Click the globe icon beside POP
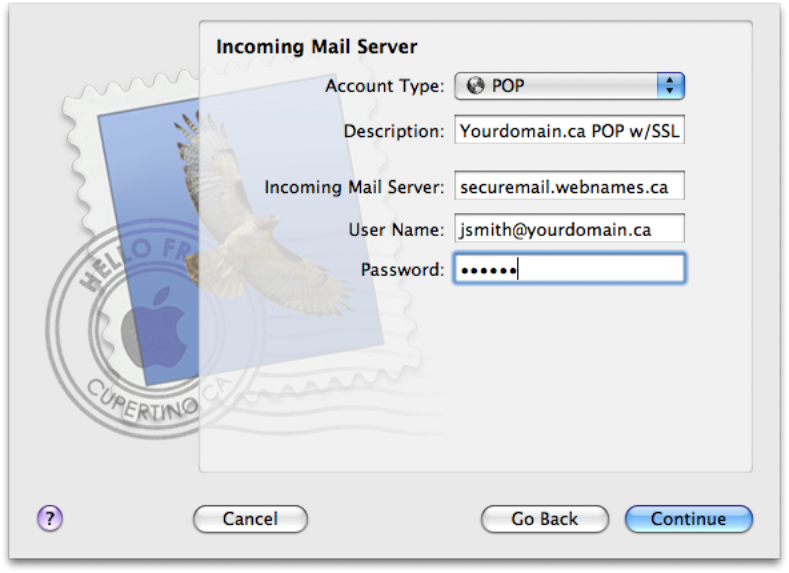Screen dimensions: 789x573 (x=475, y=86)
